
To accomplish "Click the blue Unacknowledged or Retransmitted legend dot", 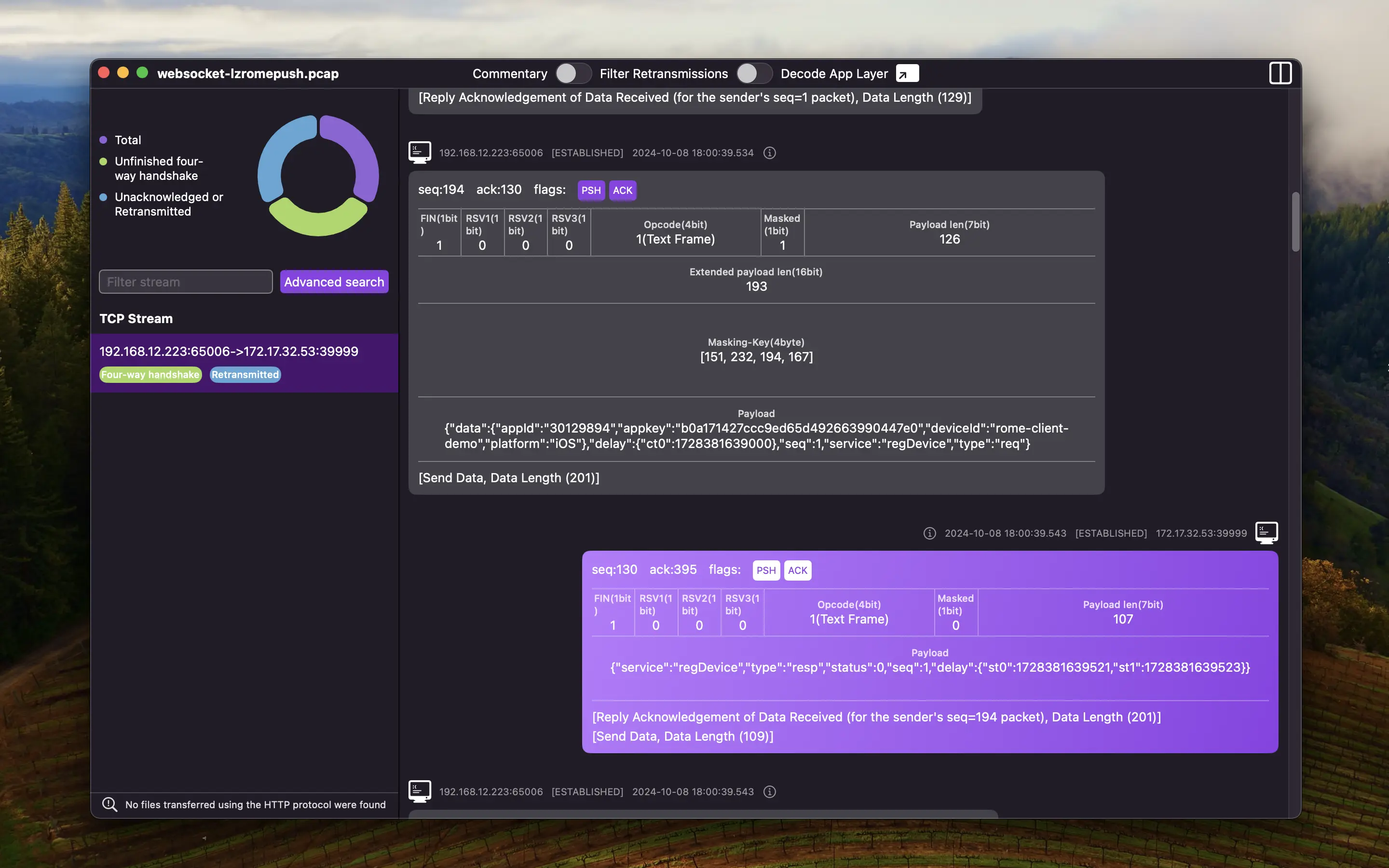I will [x=103, y=197].
